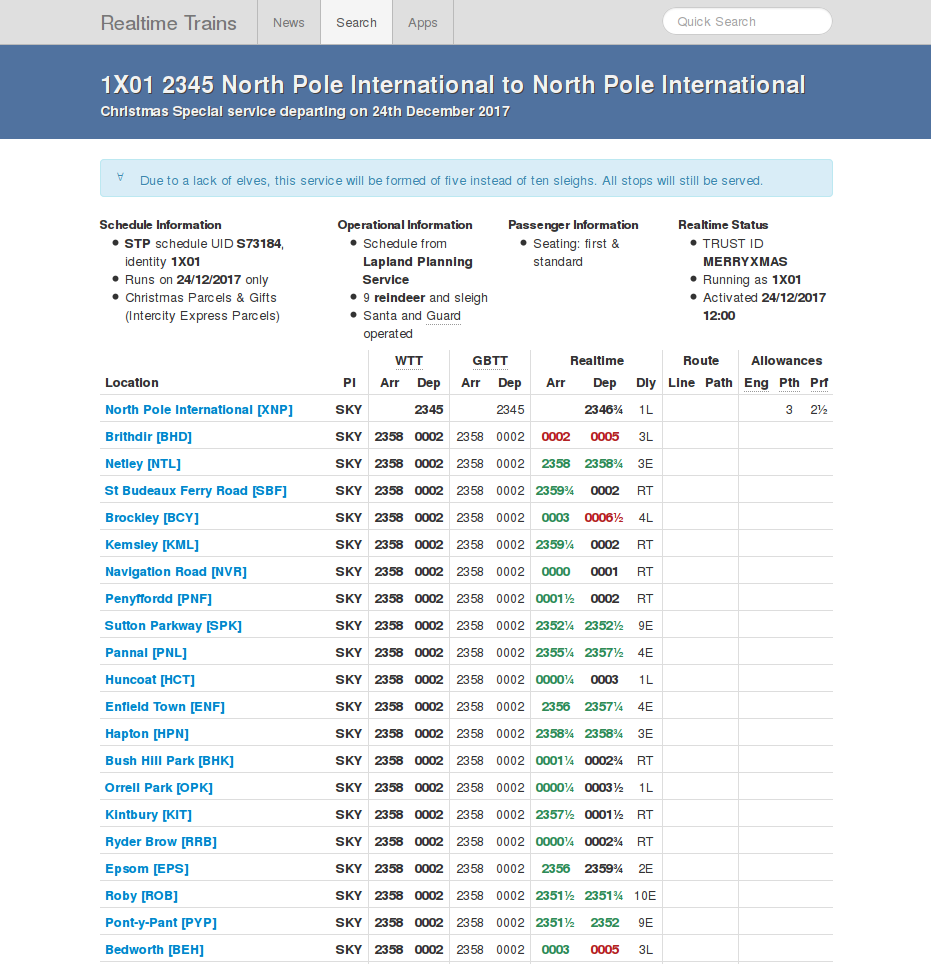Screen dimensions: 931x964
Task: Open Navigation Road [NVR] station page
Action: [175, 572]
